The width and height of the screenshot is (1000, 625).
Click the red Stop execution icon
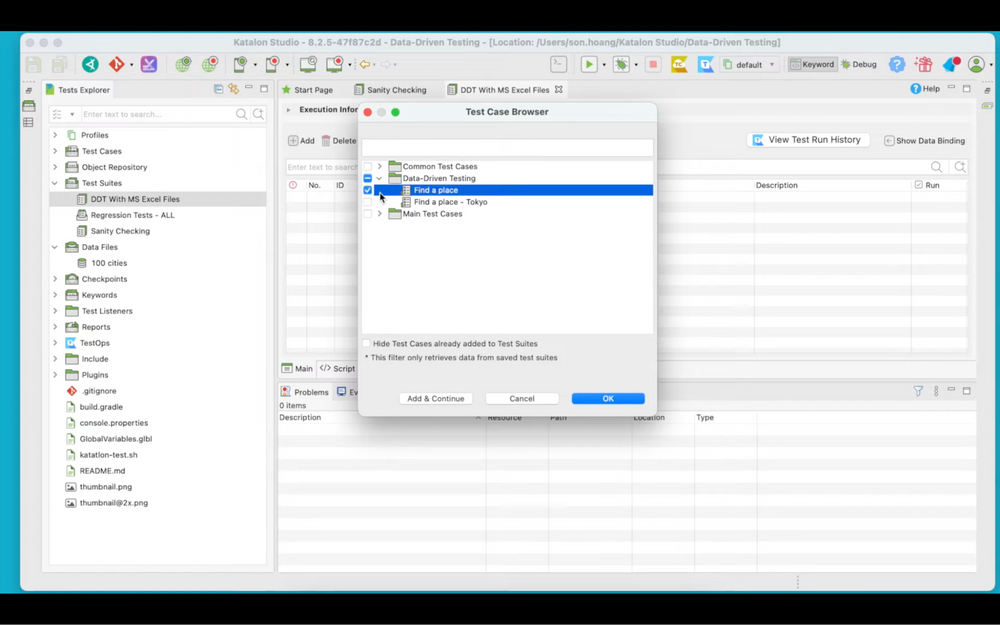coord(653,63)
